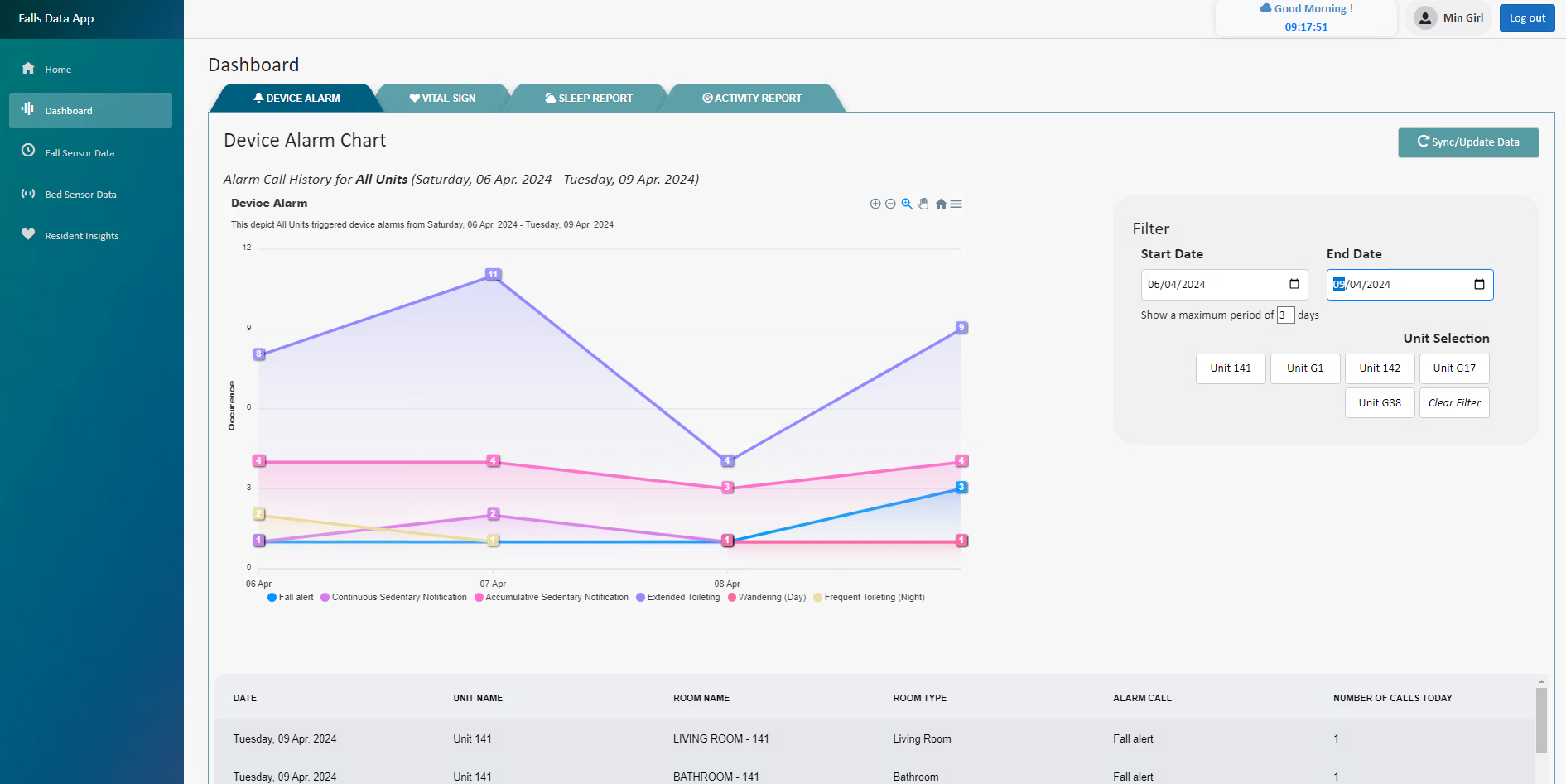Viewport: 1566px width, 784px height.
Task: Click the Min Girl user avatar icon
Action: tap(1425, 18)
